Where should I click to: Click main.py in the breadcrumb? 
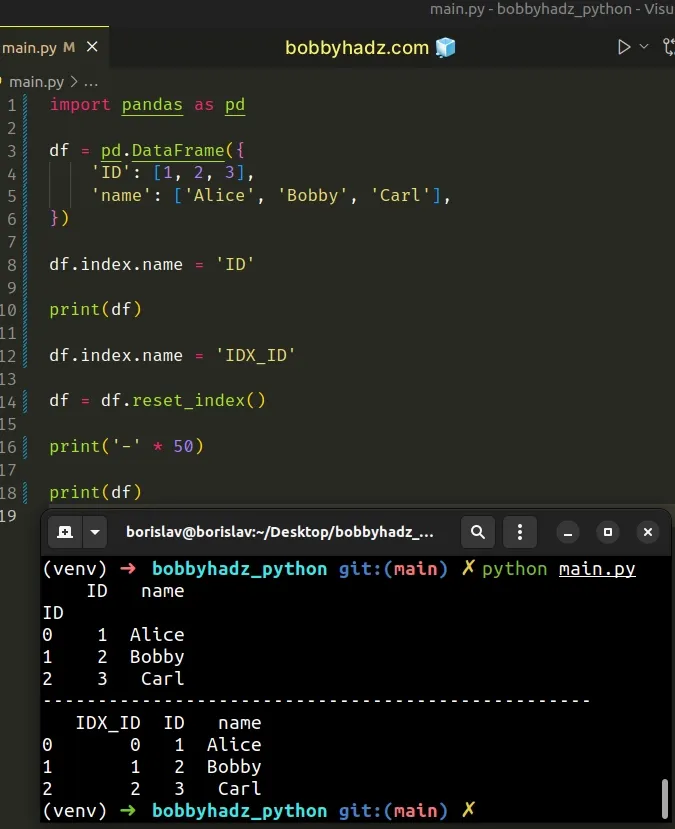(38, 81)
